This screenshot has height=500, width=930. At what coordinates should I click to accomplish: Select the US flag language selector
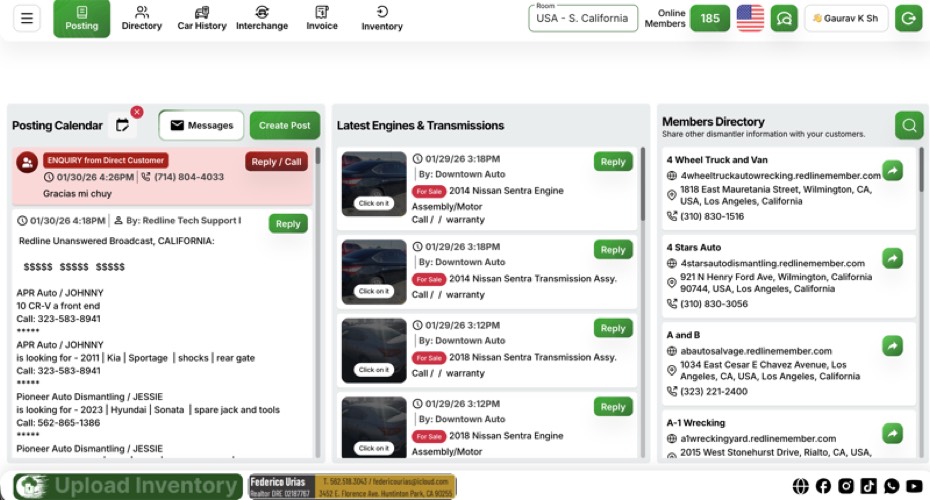[750, 18]
